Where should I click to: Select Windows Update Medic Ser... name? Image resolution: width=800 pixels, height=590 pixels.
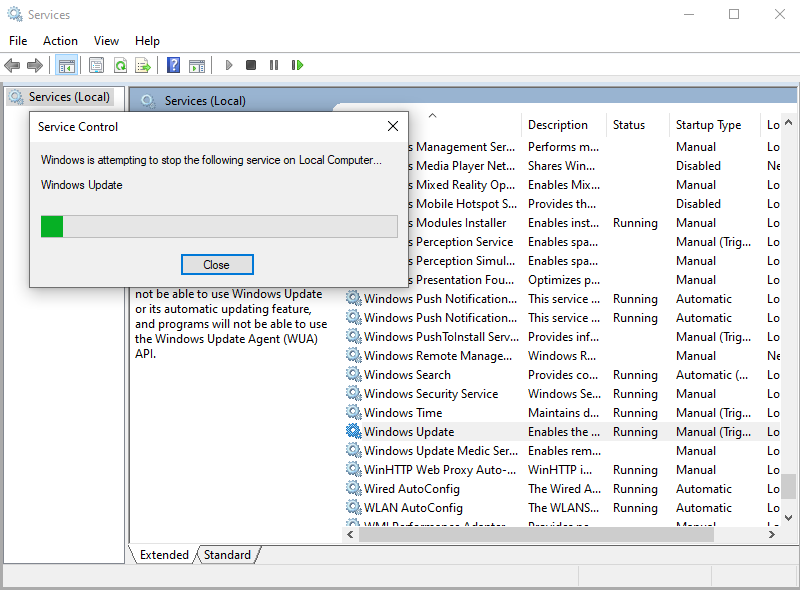441,450
